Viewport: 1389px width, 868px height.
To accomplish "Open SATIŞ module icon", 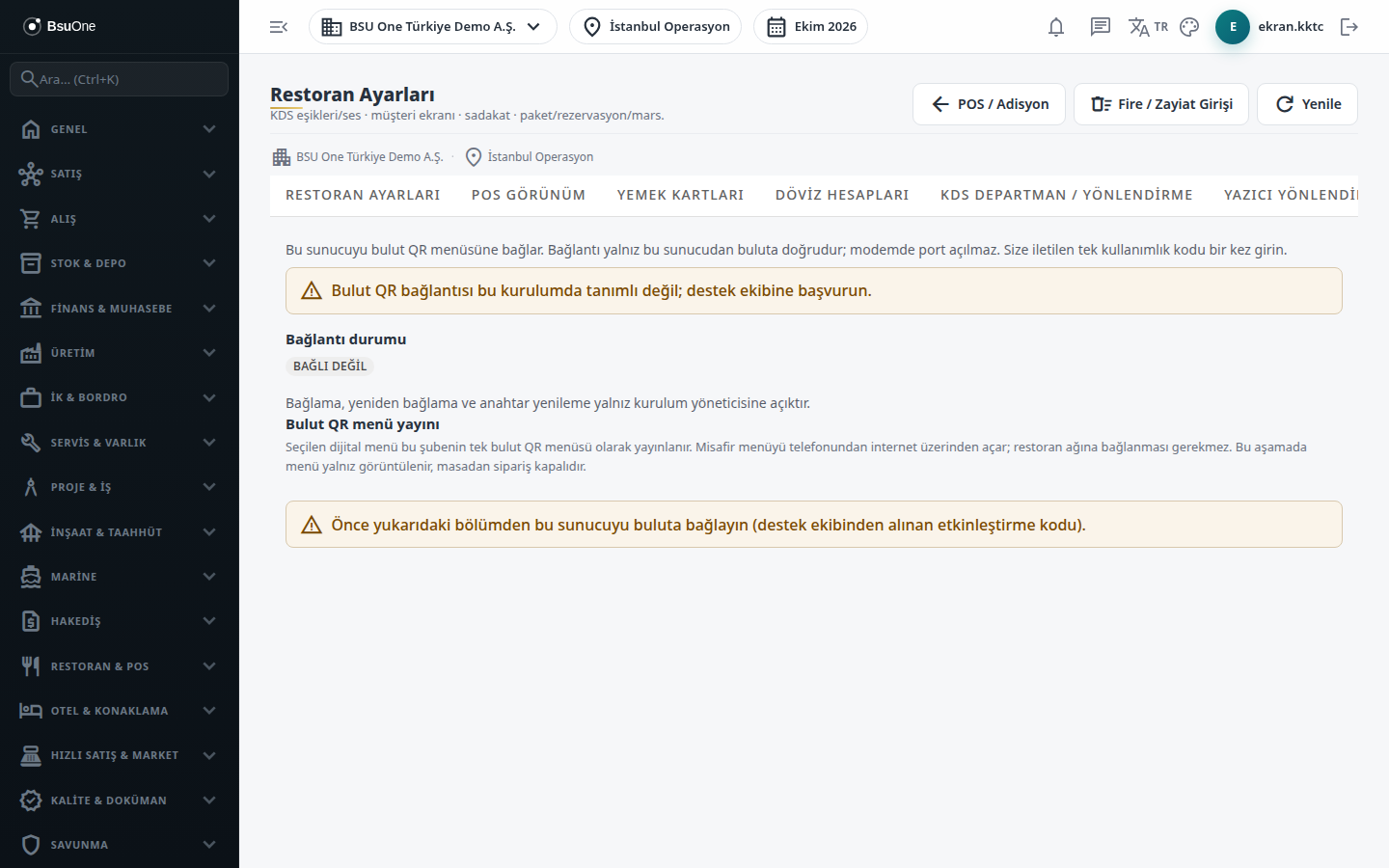I will (31, 174).
